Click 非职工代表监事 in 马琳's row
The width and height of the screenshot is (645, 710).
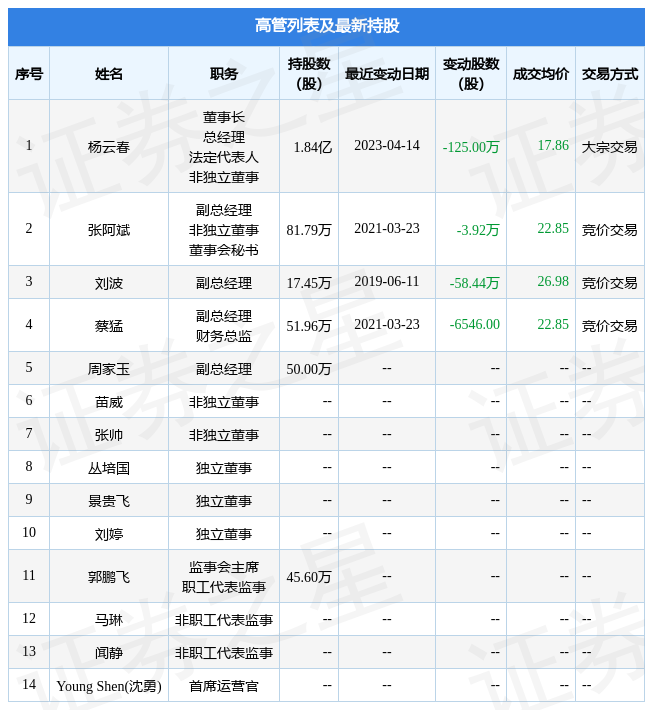pos(224,619)
